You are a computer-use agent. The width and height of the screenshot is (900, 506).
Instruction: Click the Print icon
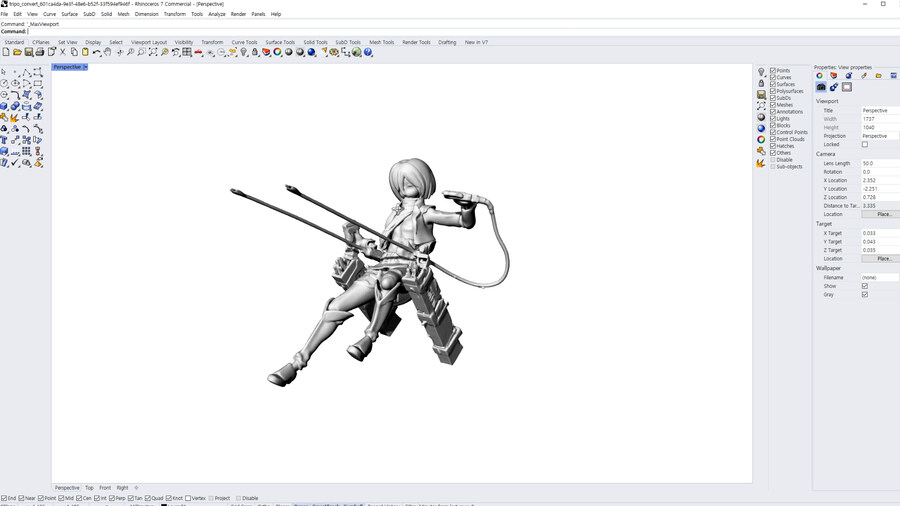coord(40,52)
